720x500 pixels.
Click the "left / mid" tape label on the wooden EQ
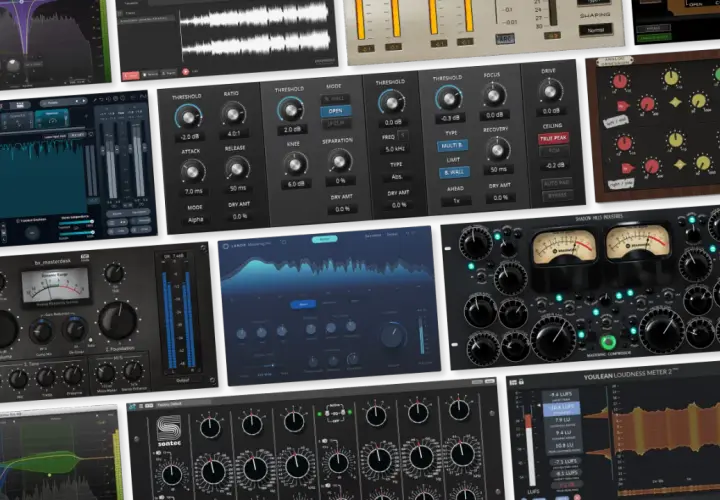point(615,121)
